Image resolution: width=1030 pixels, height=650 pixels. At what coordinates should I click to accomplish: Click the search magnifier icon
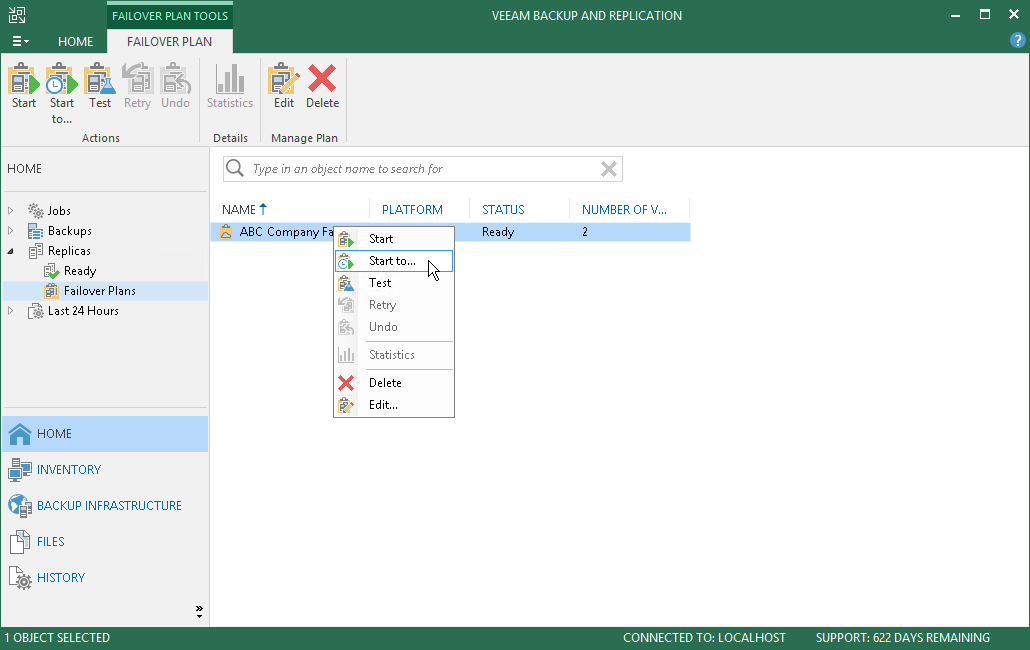coord(235,169)
